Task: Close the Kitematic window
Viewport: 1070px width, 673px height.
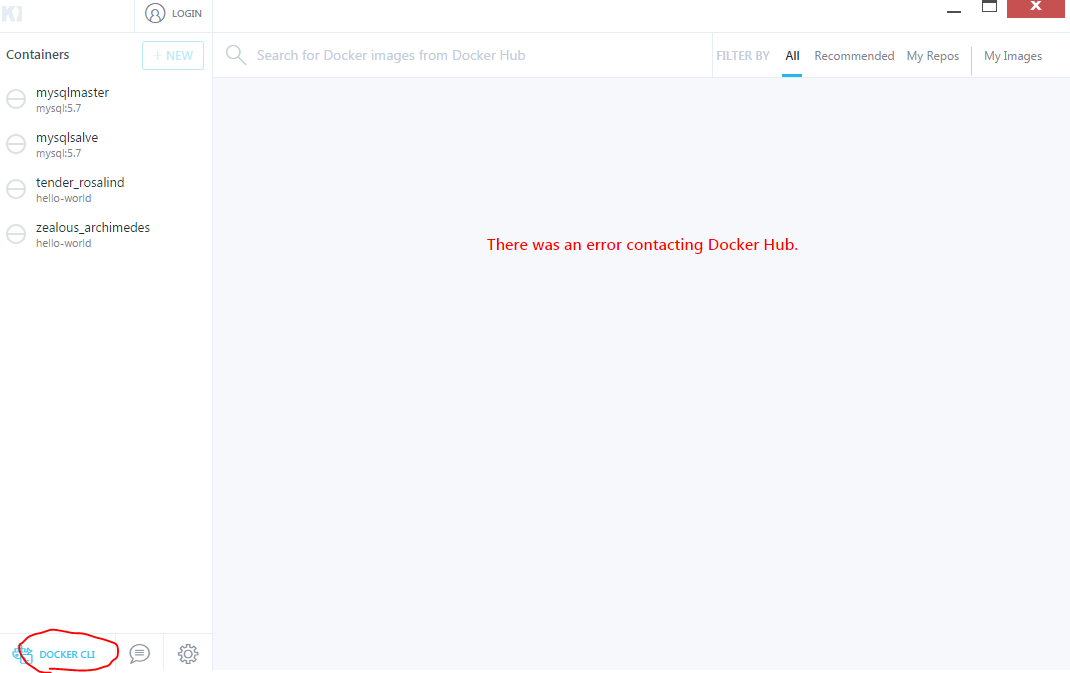Action: pos(1036,8)
